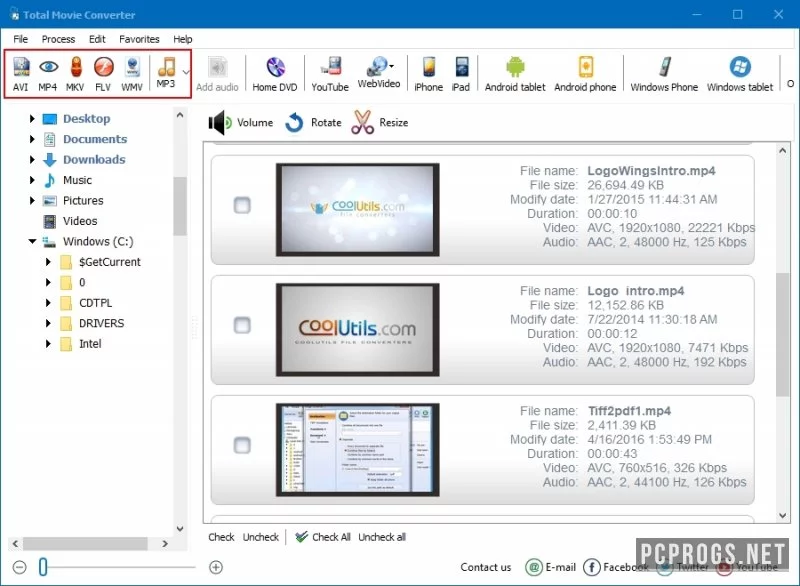This screenshot has height=586, width=800.
Task: Open the Tiff2pdf1.mp4 thumbnail preview
Action: point(358,450)
